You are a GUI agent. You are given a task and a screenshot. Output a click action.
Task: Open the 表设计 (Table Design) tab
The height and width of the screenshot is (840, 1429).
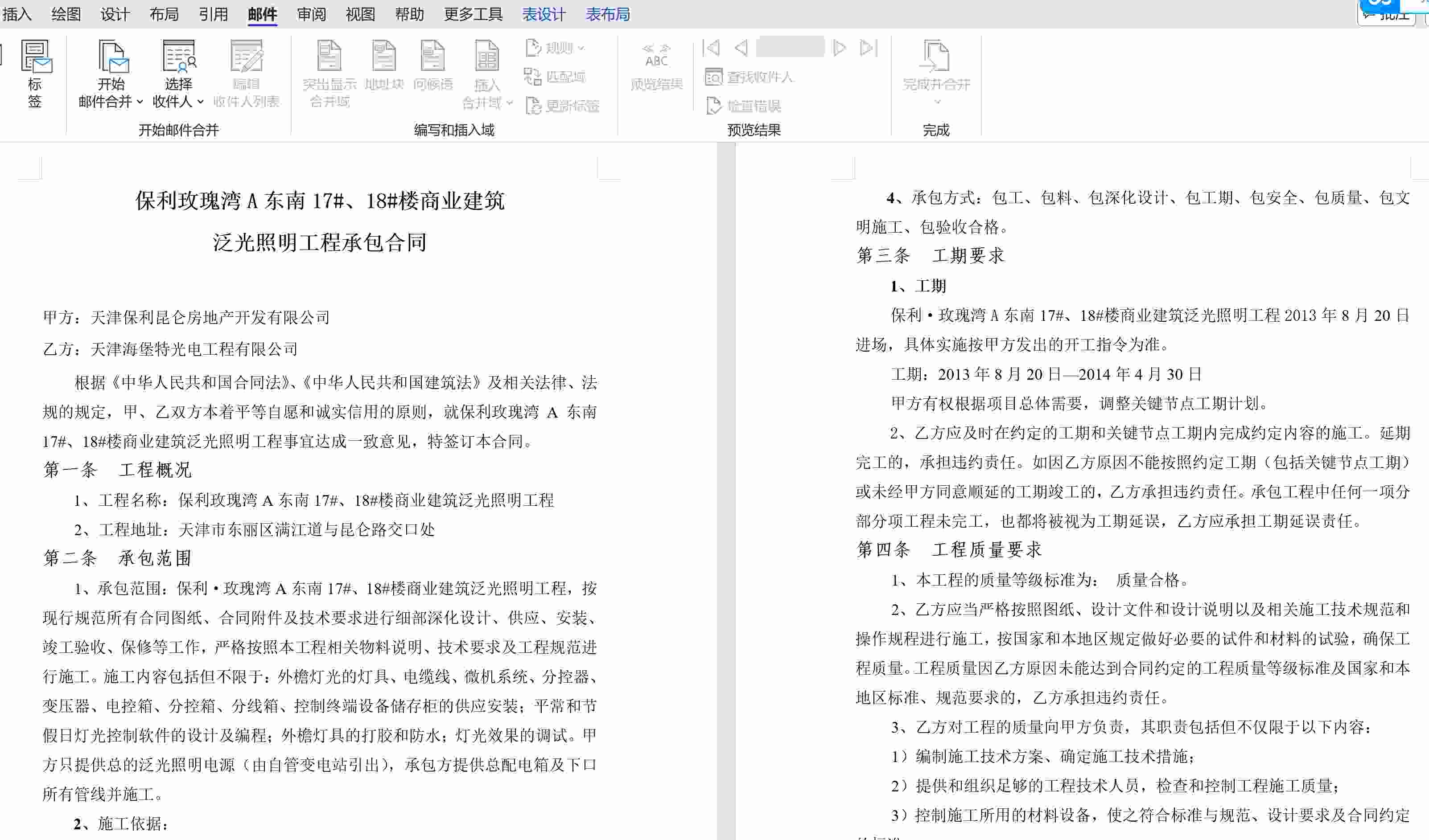[544, 14]
